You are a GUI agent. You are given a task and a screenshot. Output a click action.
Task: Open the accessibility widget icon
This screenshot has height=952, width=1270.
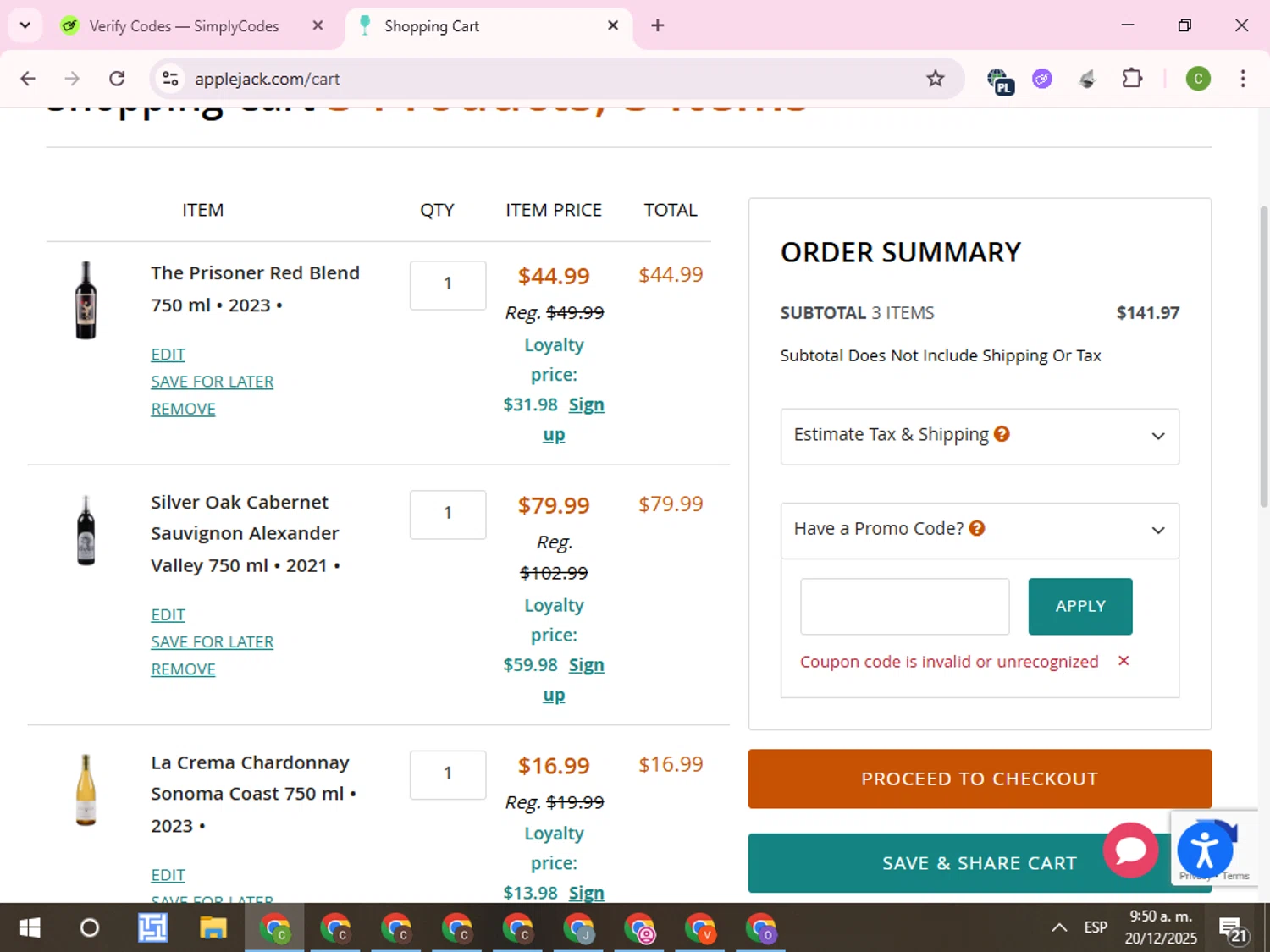coord(1205,850)
